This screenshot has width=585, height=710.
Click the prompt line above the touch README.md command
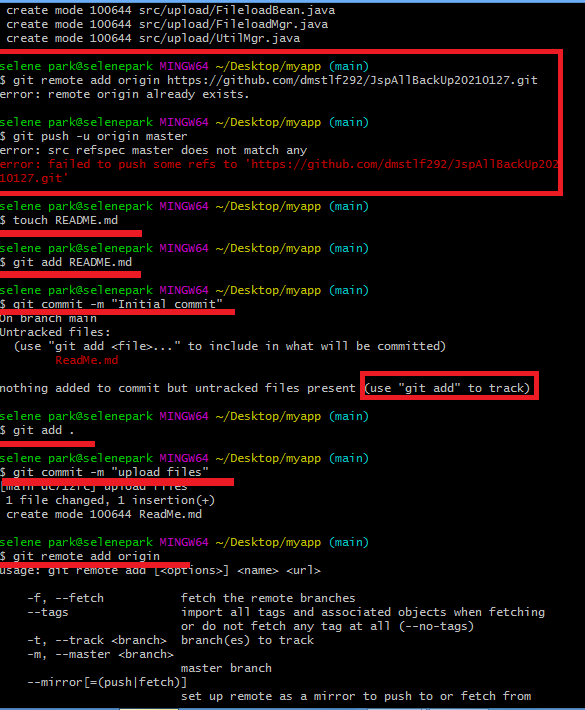[184, 206]
